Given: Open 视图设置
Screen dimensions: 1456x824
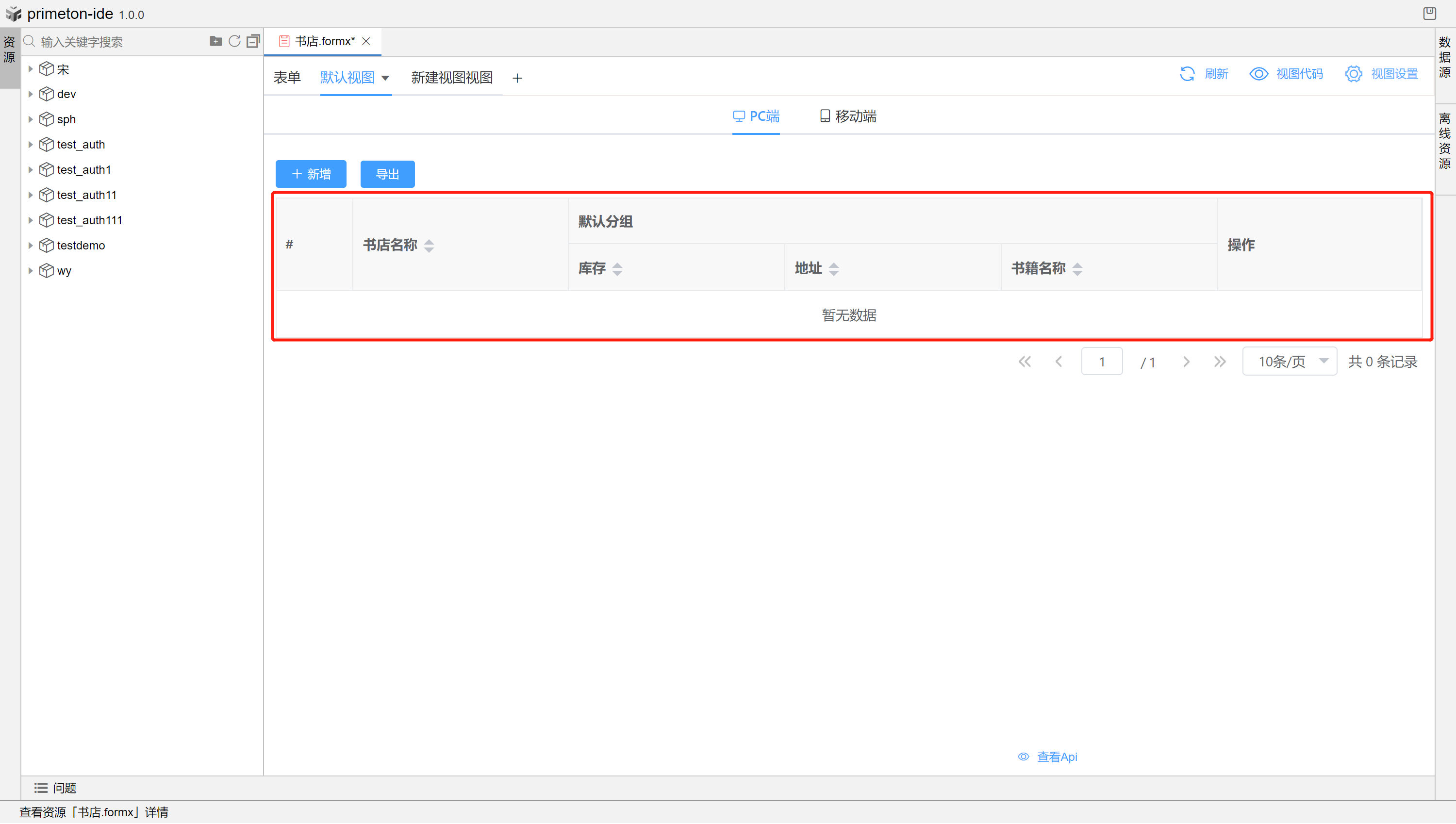Looking at the screenshot, I should [x=1394, y=74].
